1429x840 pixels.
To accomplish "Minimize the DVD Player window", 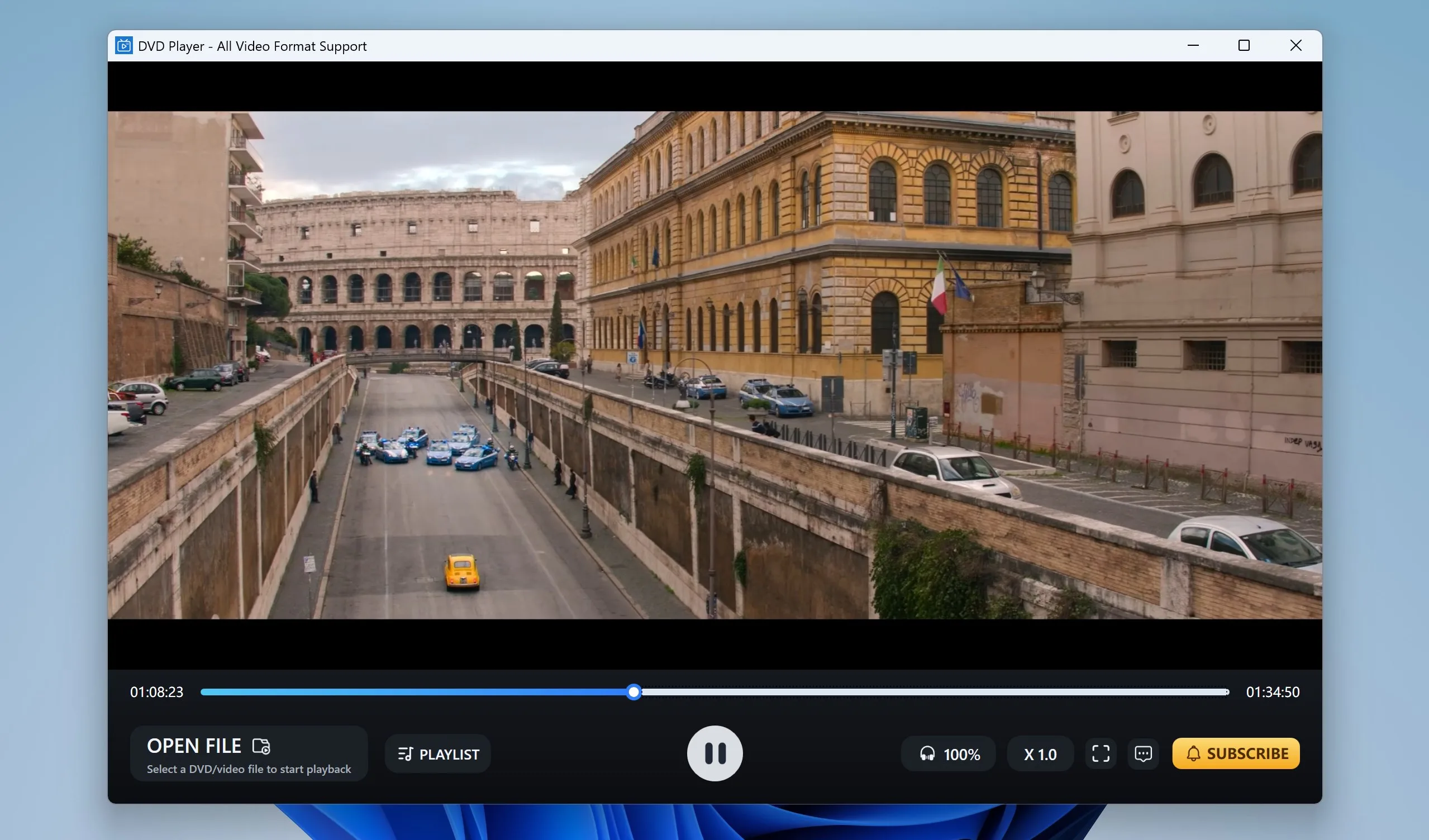I will tap(1193, 45).
